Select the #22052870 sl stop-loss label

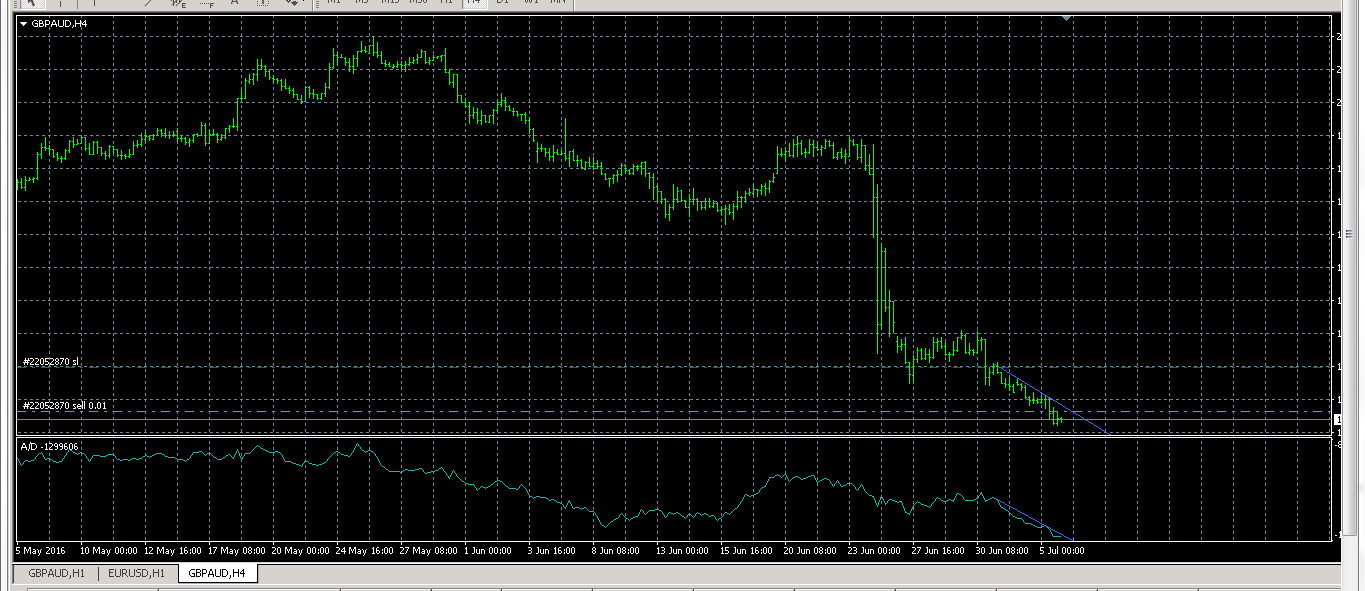tap(51, 361)
